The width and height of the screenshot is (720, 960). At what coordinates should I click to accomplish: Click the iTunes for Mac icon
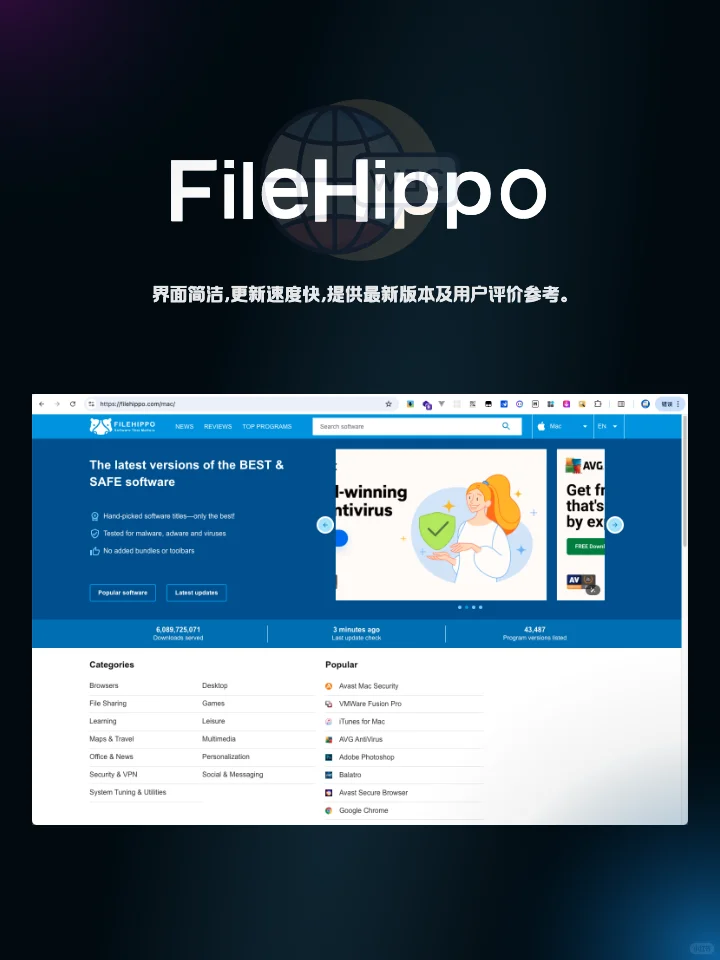coord(329,722)
